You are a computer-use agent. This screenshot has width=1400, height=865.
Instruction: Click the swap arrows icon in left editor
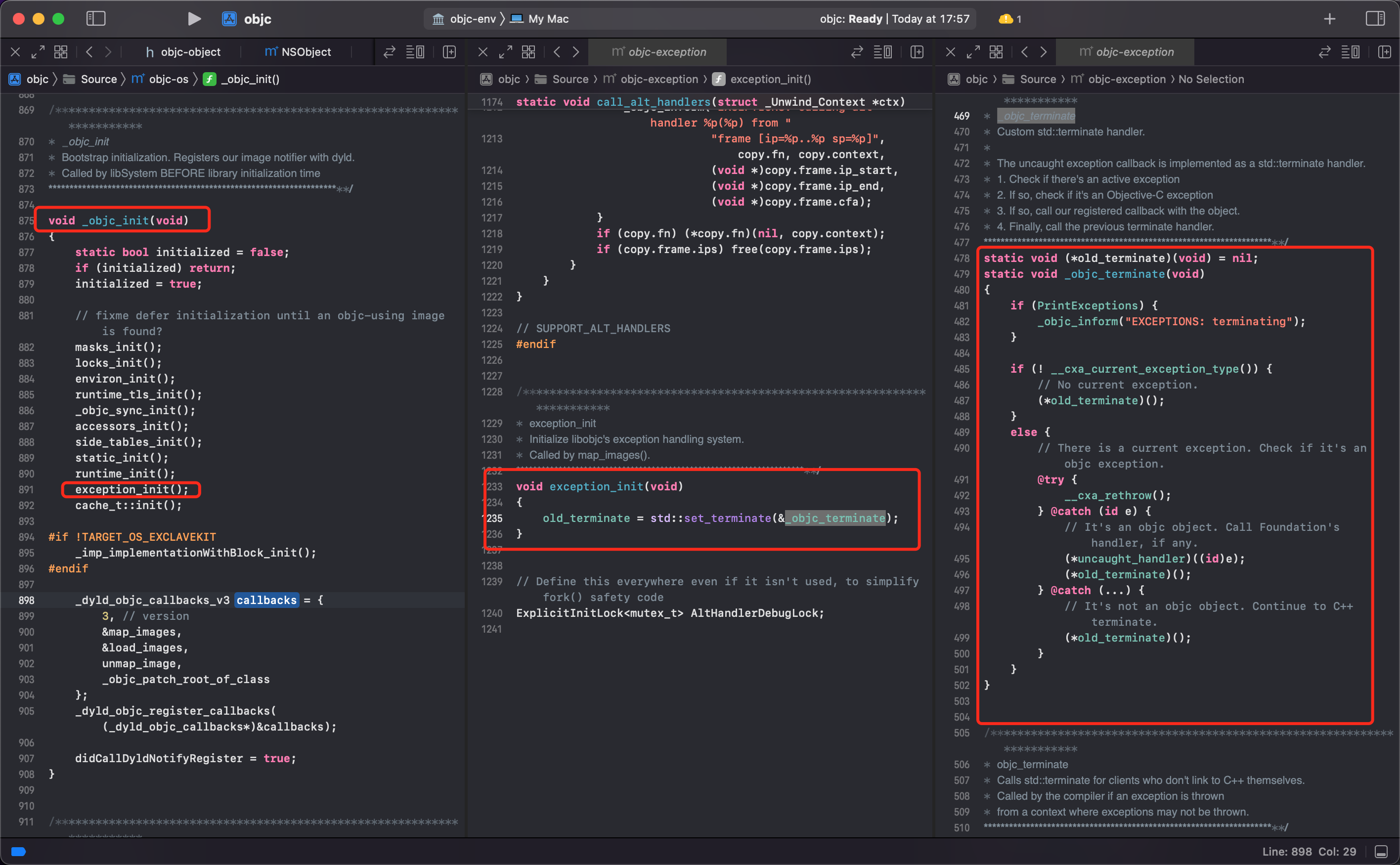point(389,52)
